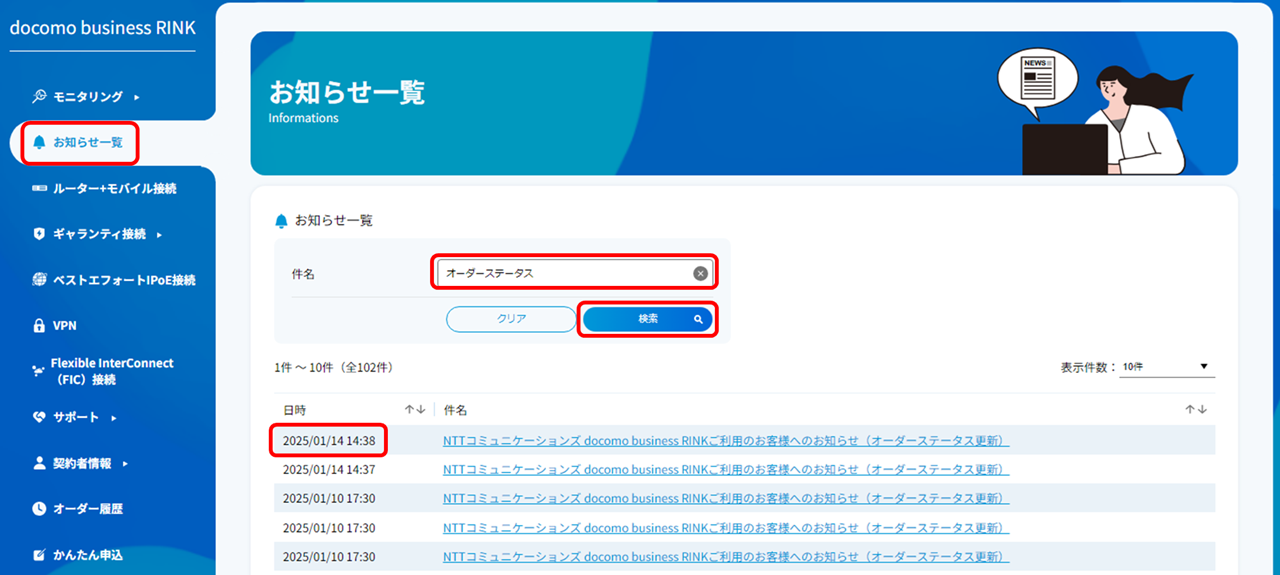Click the Flexible InterConnect network icon
This screenshot has height=575, width=1280.
coord(39,371)
